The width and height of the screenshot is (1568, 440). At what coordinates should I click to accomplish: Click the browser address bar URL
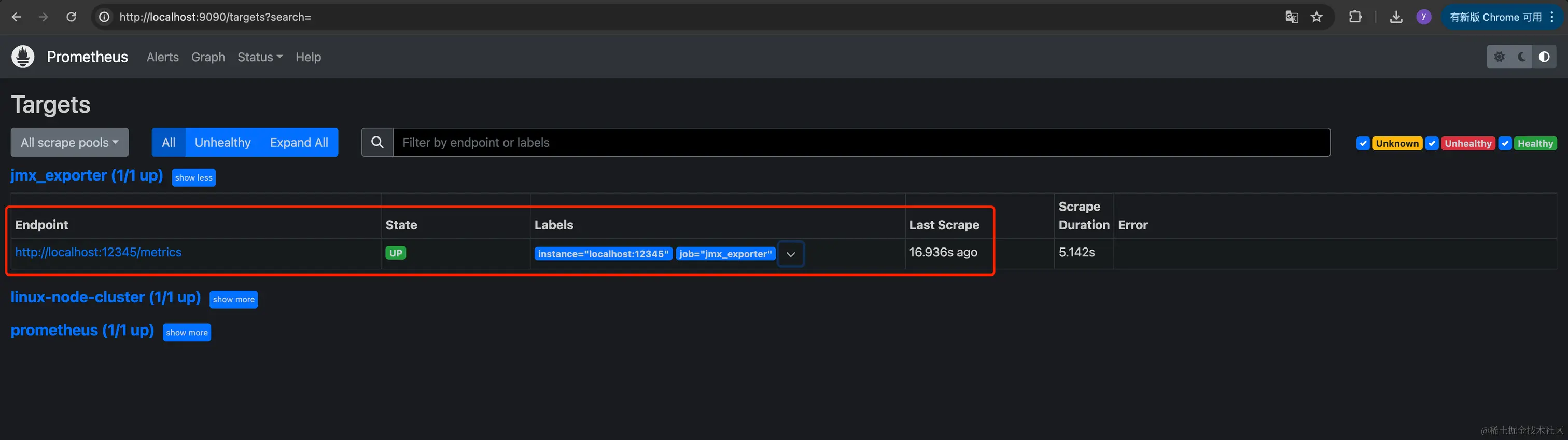[216, 17]
